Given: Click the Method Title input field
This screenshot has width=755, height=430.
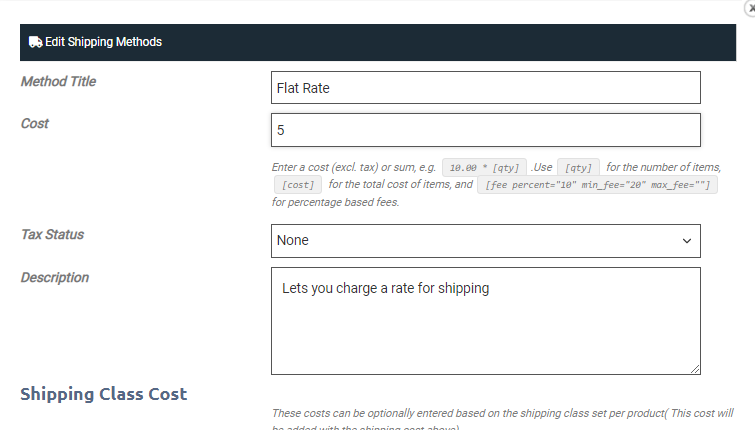Looking at the screenshot, I should pos(485,88).
